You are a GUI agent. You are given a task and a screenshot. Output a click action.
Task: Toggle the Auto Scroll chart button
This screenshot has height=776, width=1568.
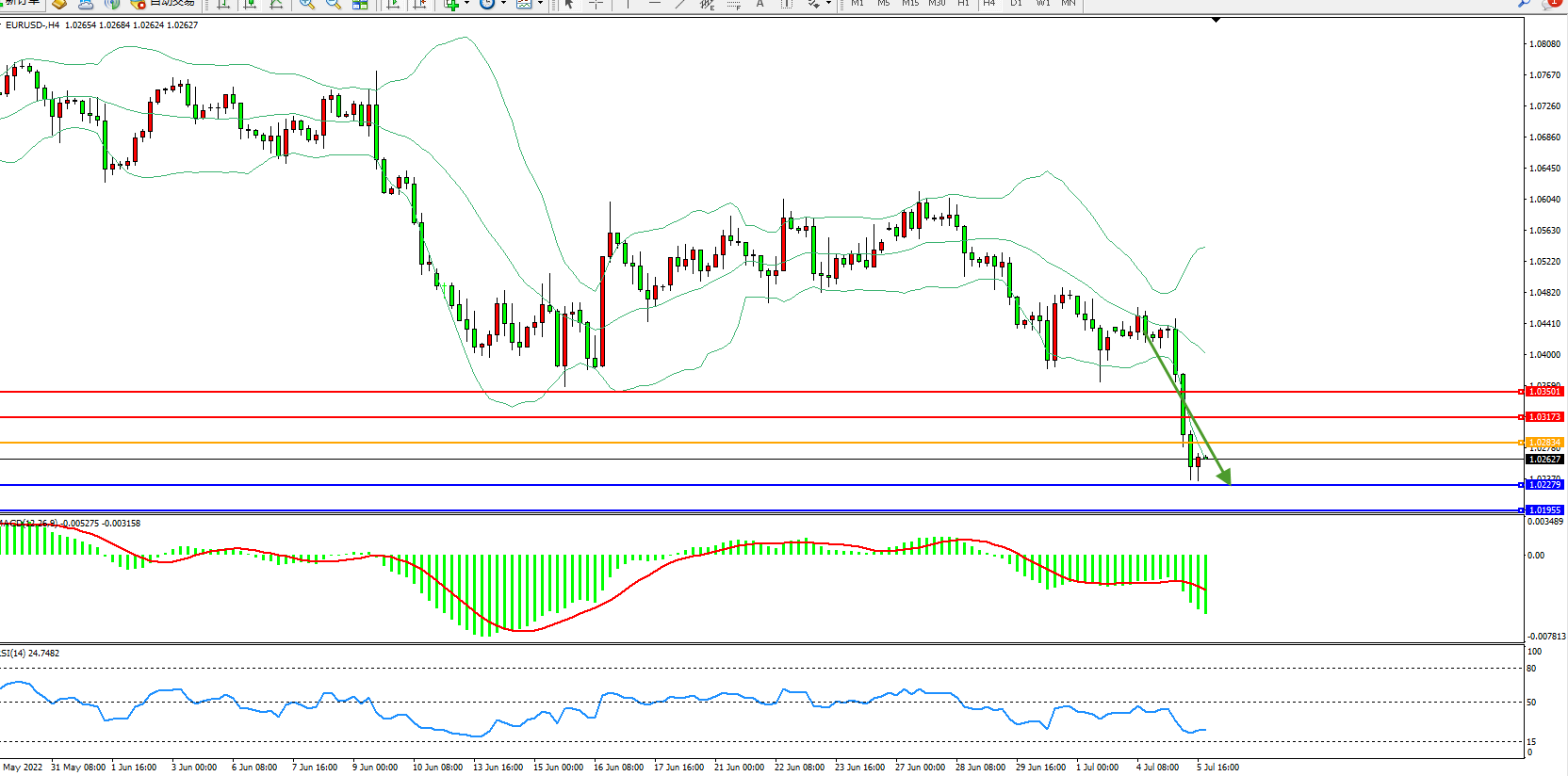(x=393, y=4)
